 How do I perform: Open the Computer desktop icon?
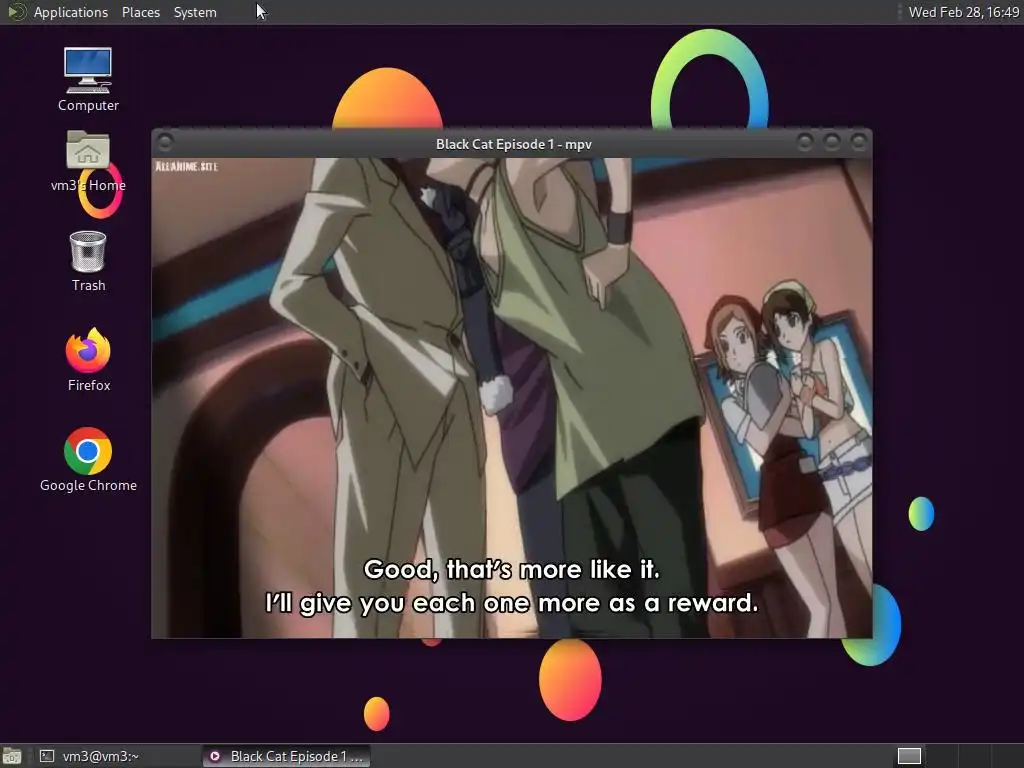[88, 80]
